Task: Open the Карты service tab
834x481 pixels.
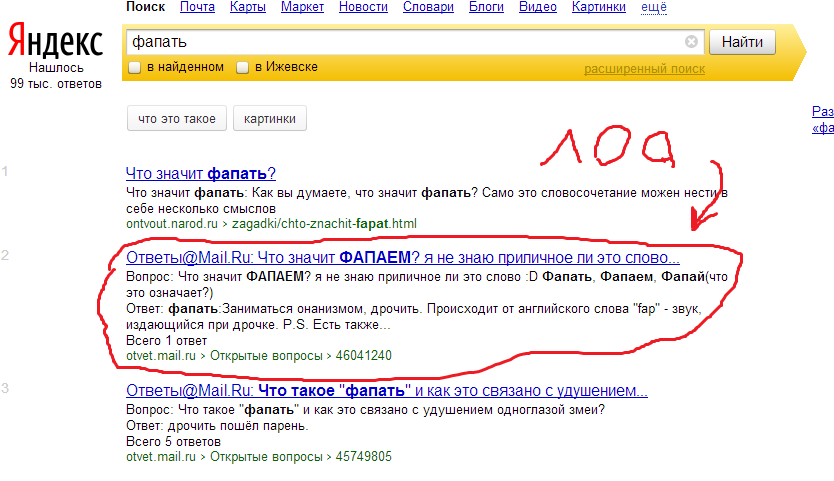Action: pyautogui.click(x=248, y=7)
